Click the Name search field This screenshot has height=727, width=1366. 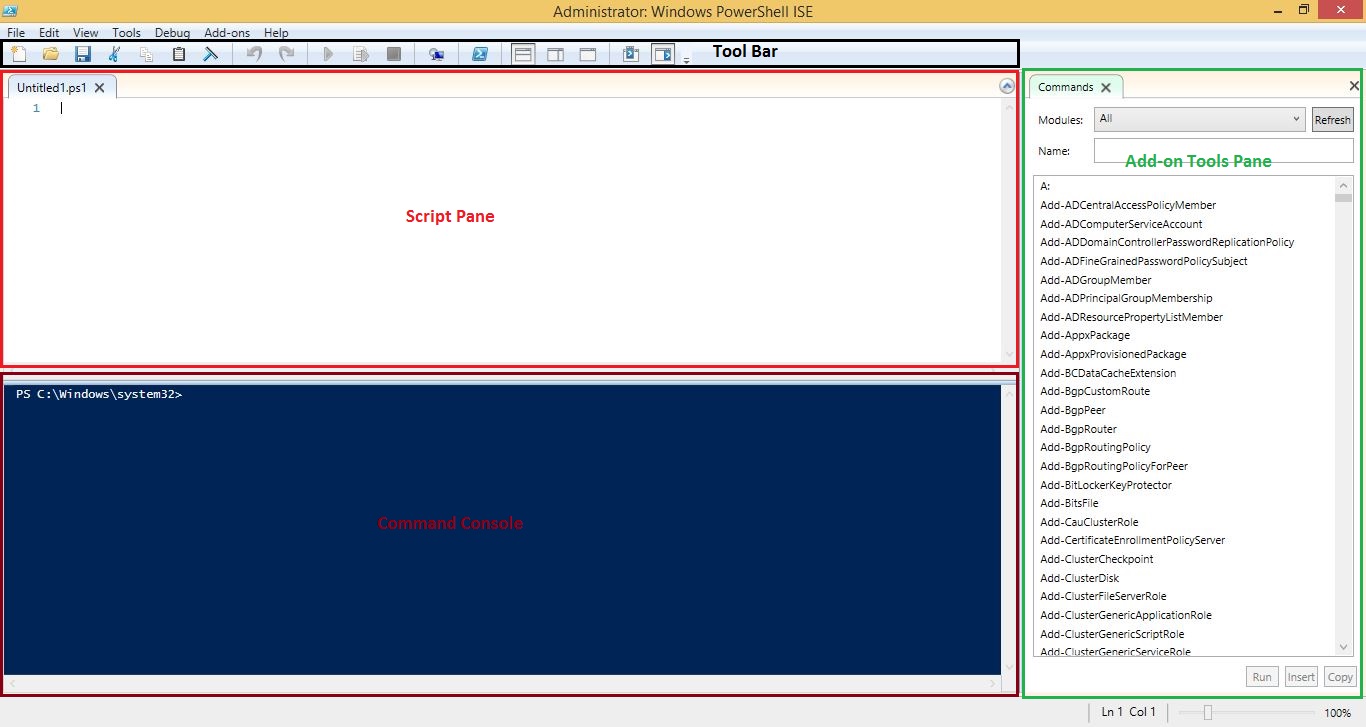click(x=1223, y=151)
